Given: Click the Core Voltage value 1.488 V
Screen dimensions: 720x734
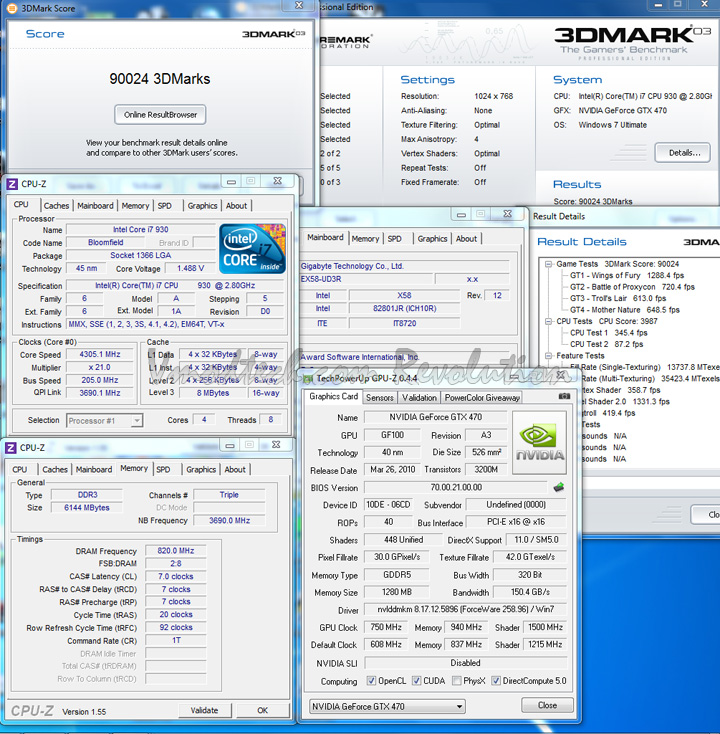Looking at the screenshot, I should point(190,268).
